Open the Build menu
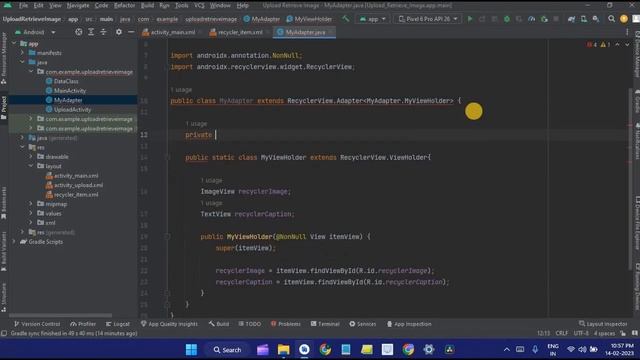This screenshot has width=640, height=360. (x=147, y=6)
